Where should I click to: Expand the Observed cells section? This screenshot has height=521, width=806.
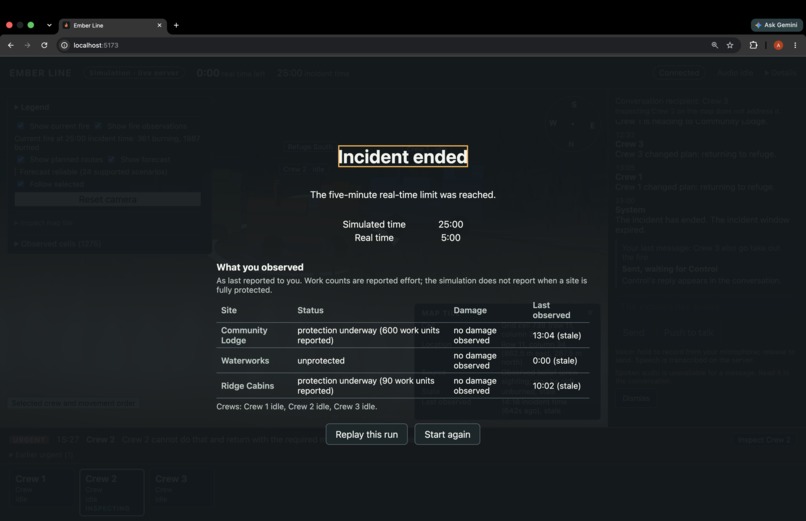coord(58,244)
